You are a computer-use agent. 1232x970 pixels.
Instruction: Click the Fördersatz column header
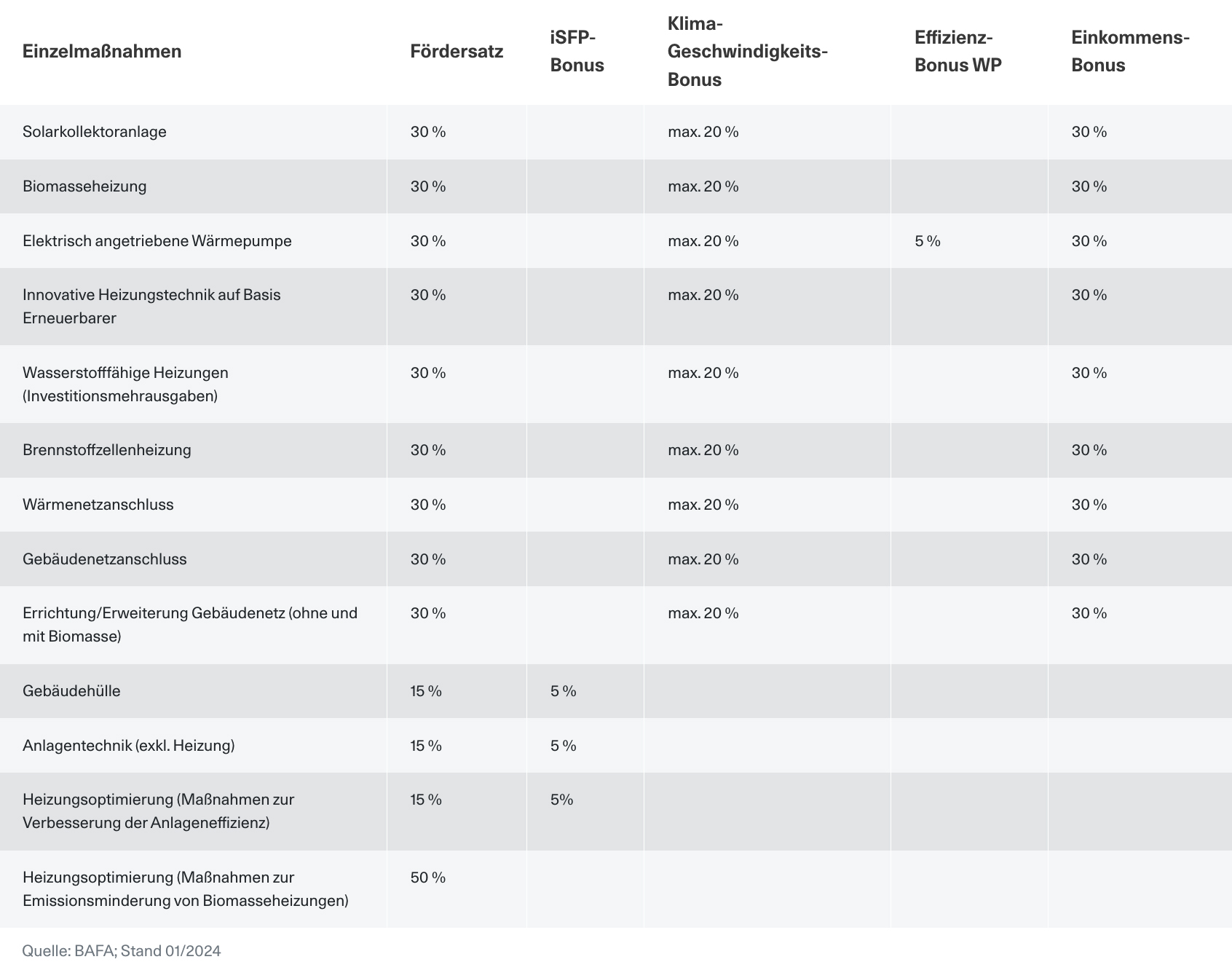[457, 51]
